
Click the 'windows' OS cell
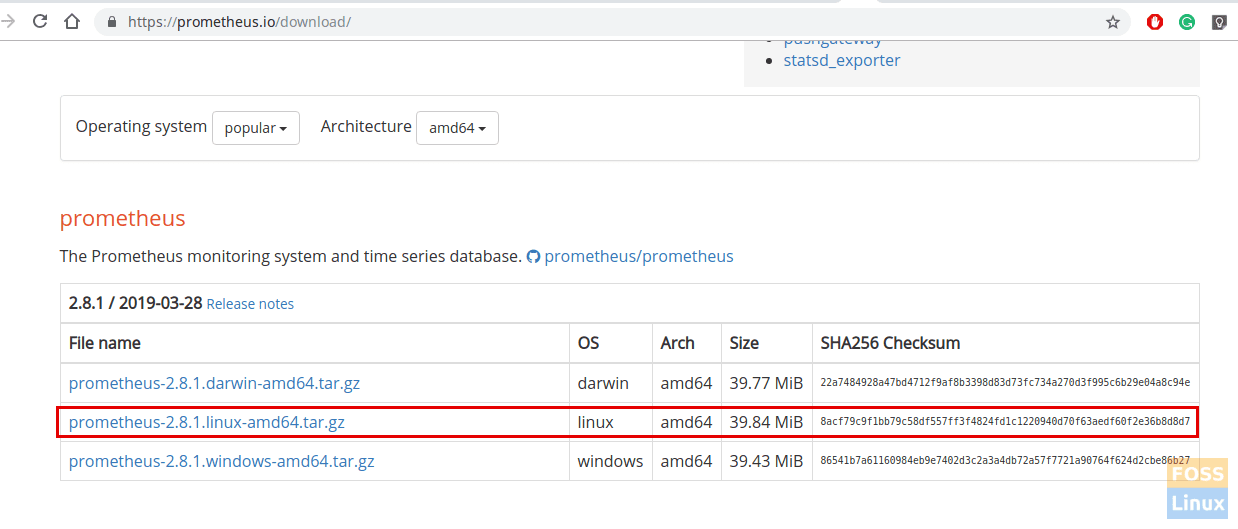[610, 461]
